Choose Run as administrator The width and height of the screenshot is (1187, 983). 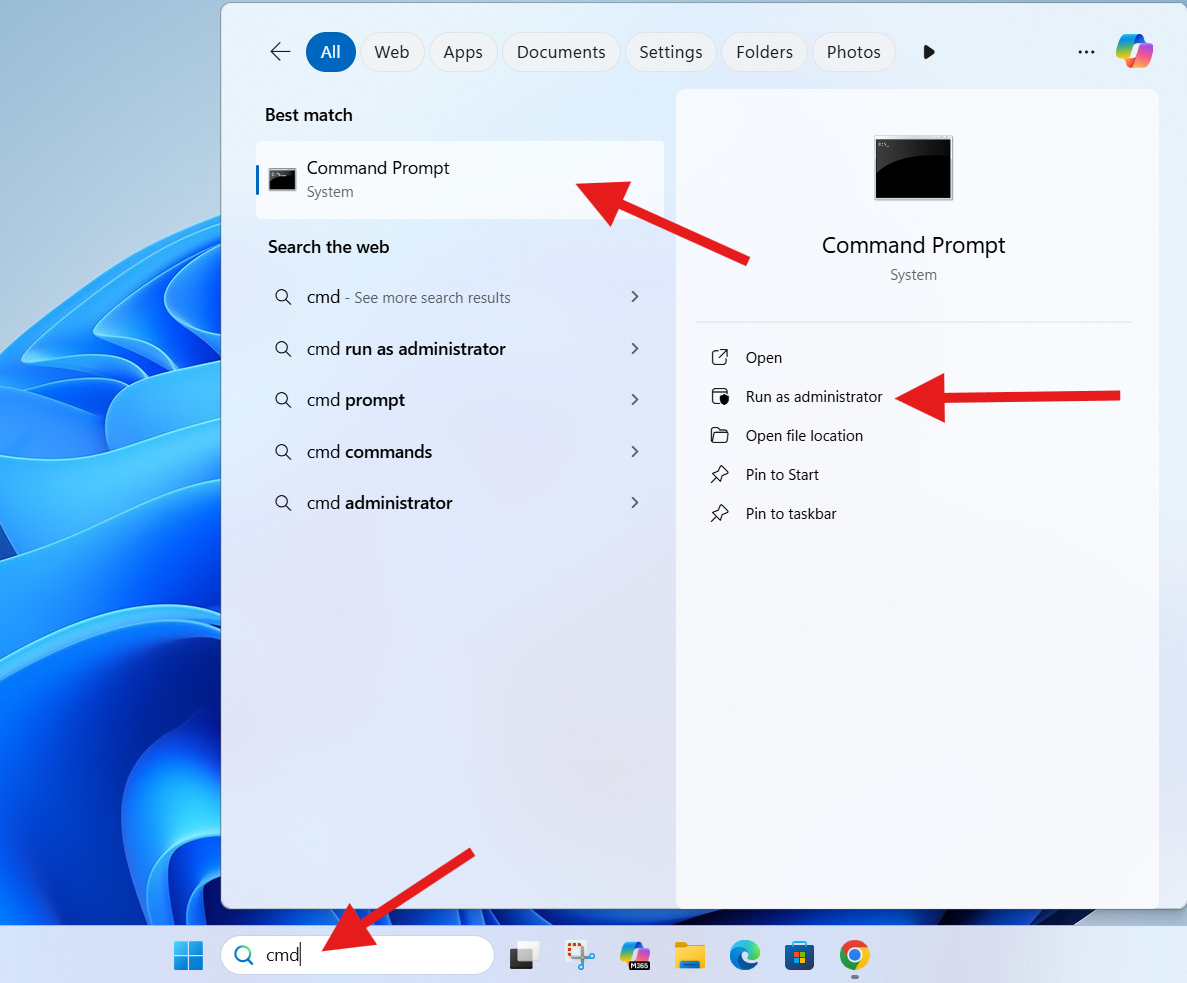tap(813, 397)
